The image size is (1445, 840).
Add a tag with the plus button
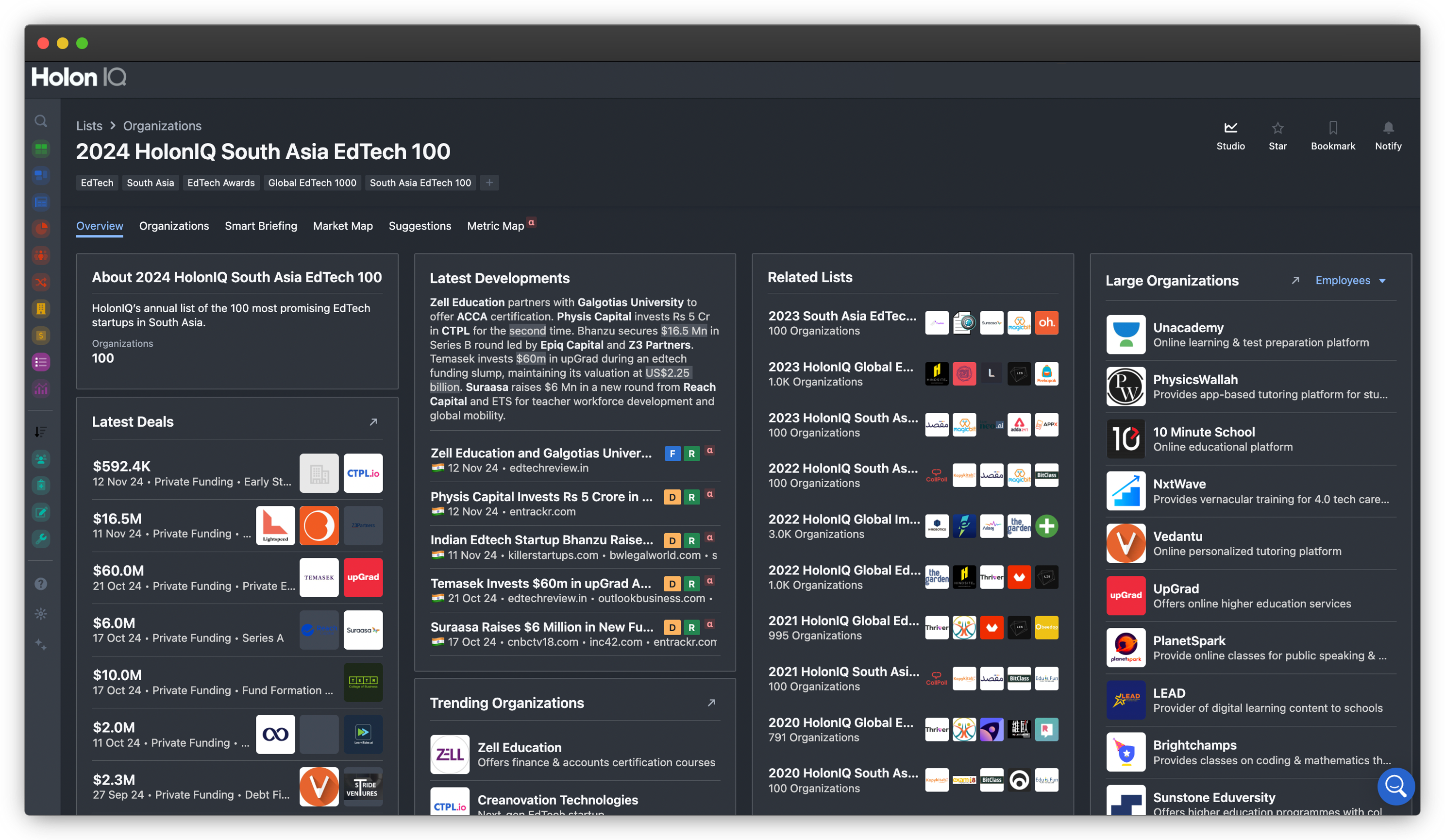tap(489, 183)
